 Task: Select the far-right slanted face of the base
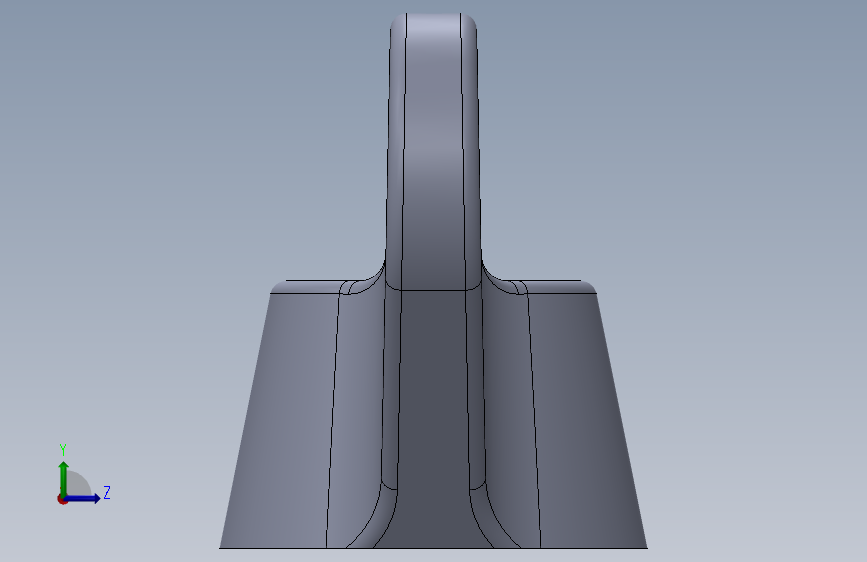[586, 420]
